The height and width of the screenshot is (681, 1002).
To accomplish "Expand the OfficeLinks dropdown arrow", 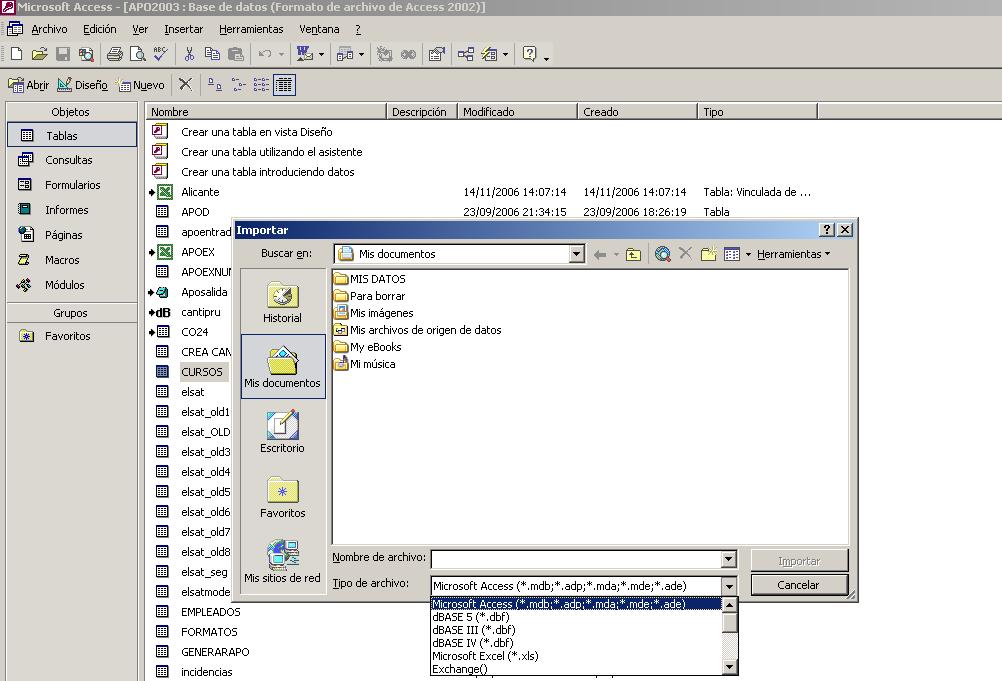I will 321,54.
